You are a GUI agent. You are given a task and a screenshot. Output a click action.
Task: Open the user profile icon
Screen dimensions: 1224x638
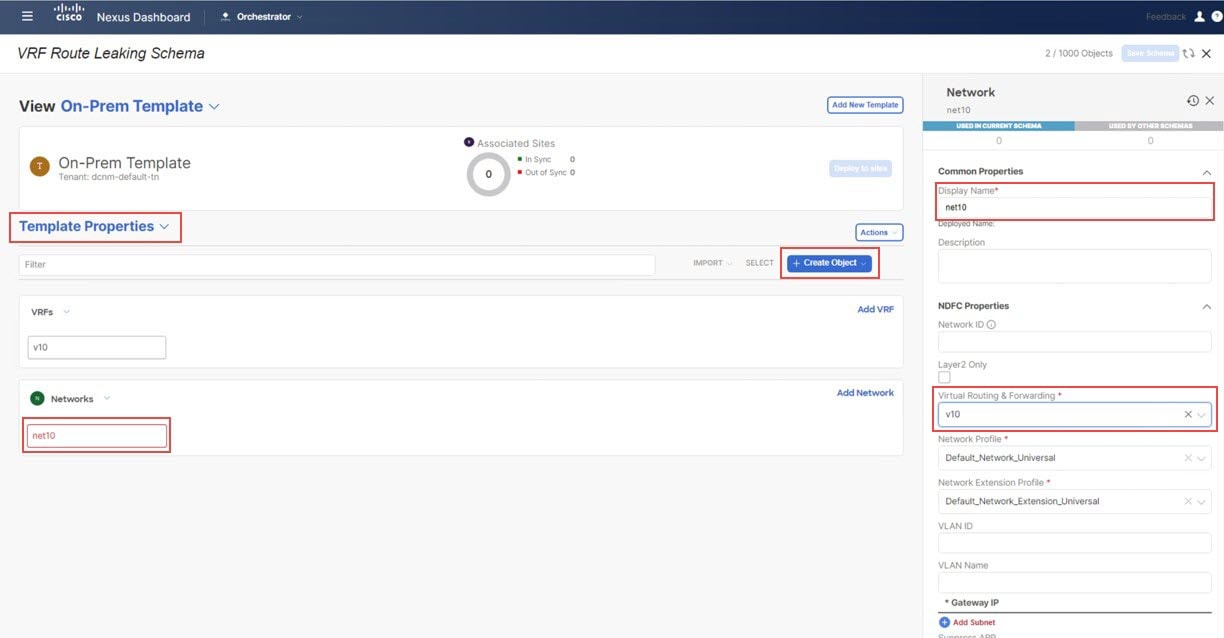click(1200, 17)
